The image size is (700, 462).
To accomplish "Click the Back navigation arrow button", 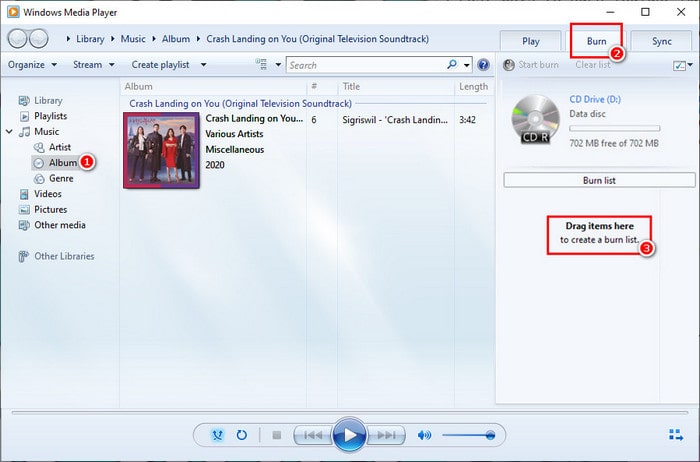I will pos(18,39).
